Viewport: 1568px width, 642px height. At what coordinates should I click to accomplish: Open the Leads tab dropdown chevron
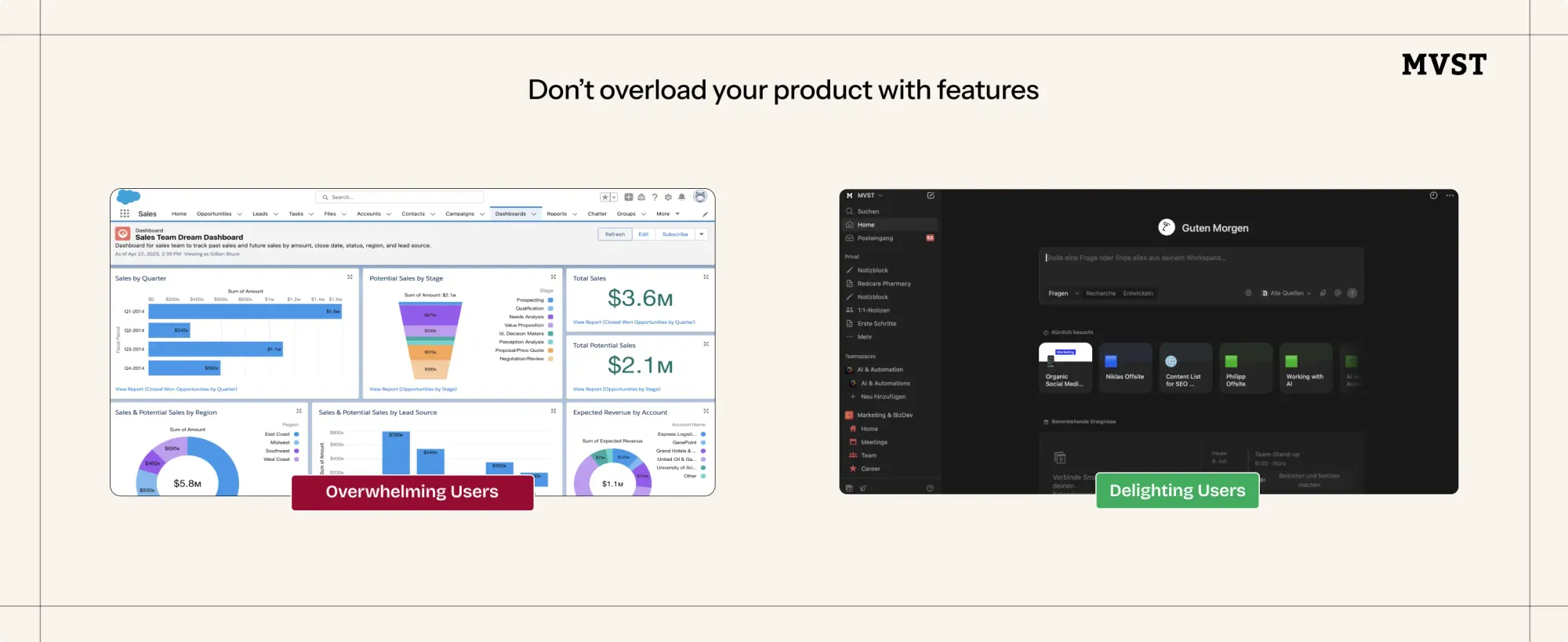(x=275, y=214)
